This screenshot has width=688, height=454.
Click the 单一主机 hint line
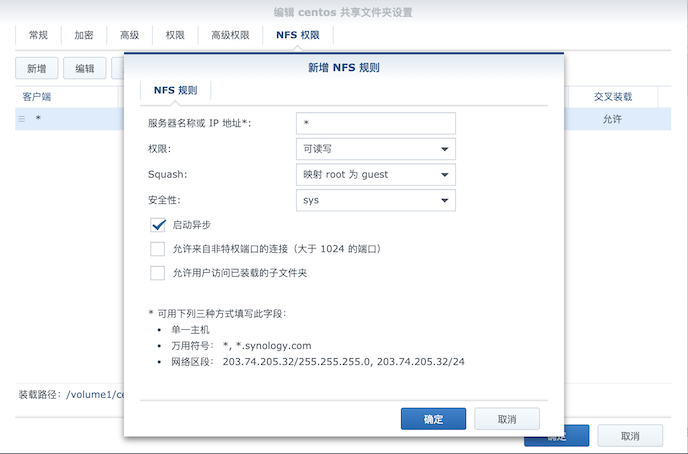190,329
